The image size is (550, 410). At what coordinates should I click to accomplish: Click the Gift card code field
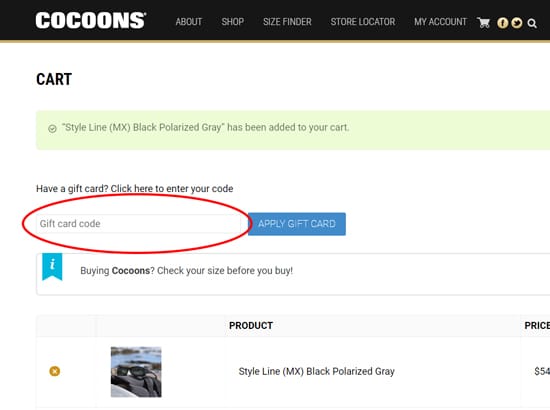[138, 224]
